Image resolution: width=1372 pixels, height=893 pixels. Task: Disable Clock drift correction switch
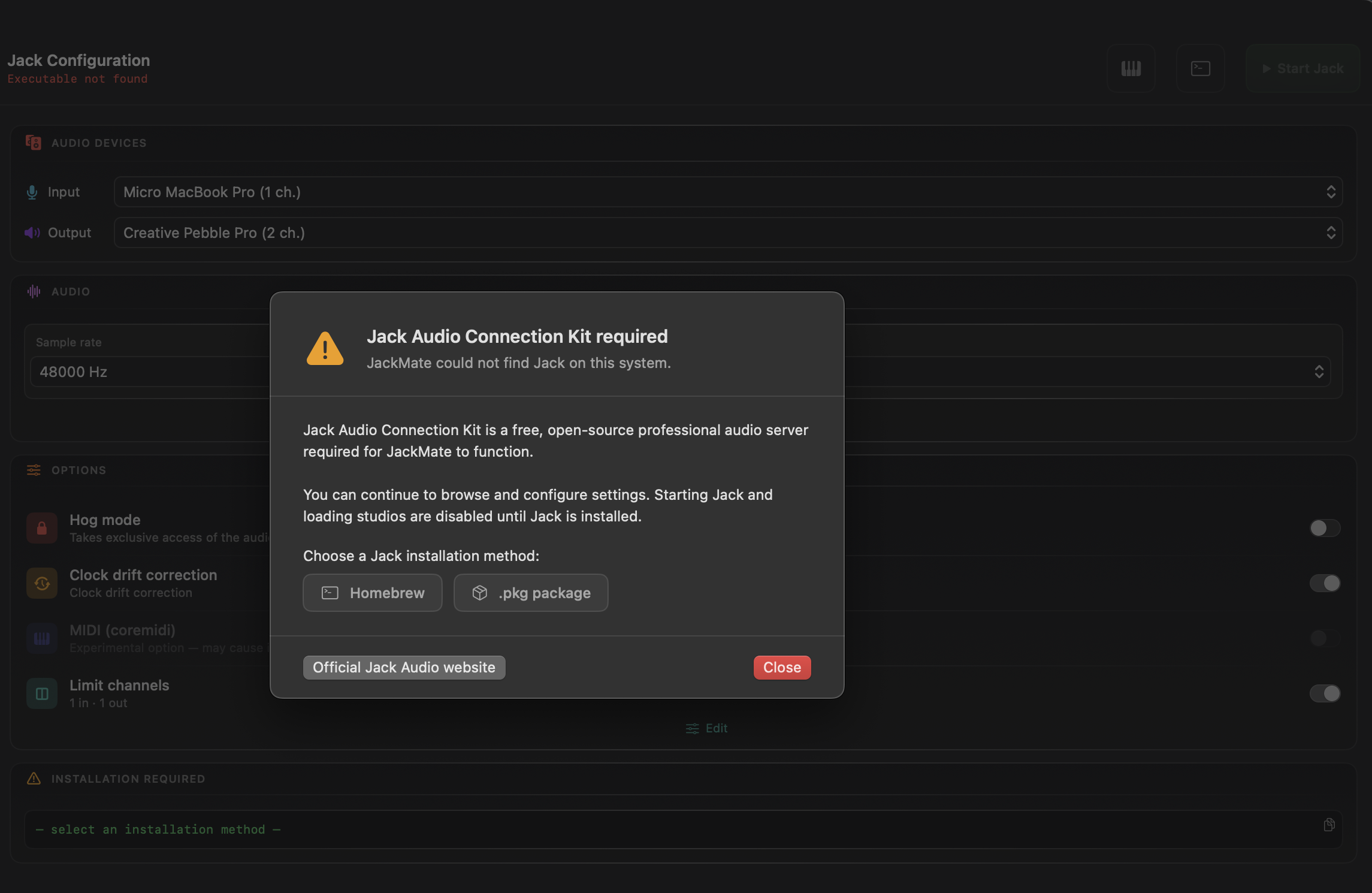(1324, 583)
